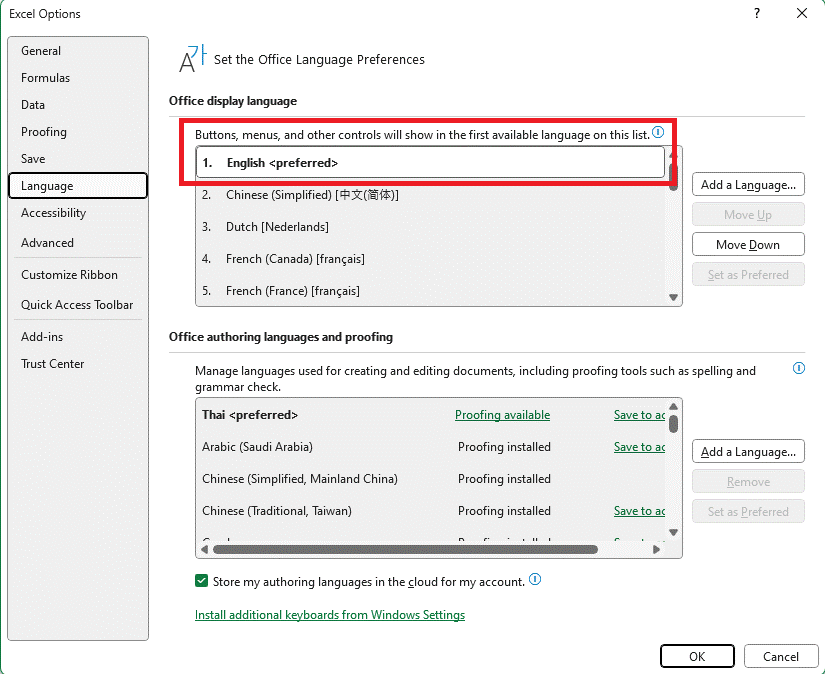Dismiss the dialog with Cancel
The height and width of the screenshot is (674, 825).
click(781, 656)
